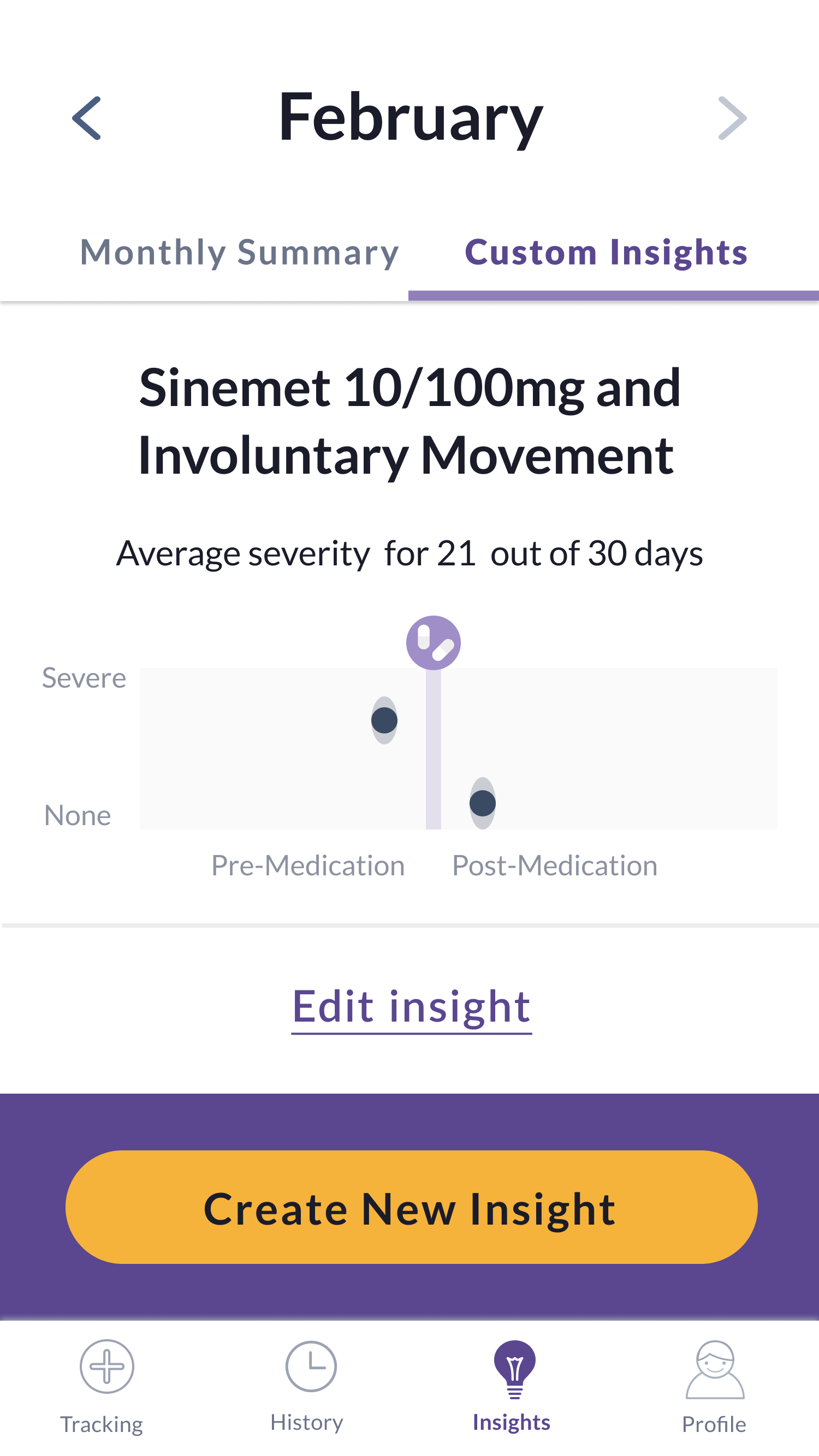This screenshot has width=819, height=1456.
Task: Open Profile via the person icon
Action: 715,1370
